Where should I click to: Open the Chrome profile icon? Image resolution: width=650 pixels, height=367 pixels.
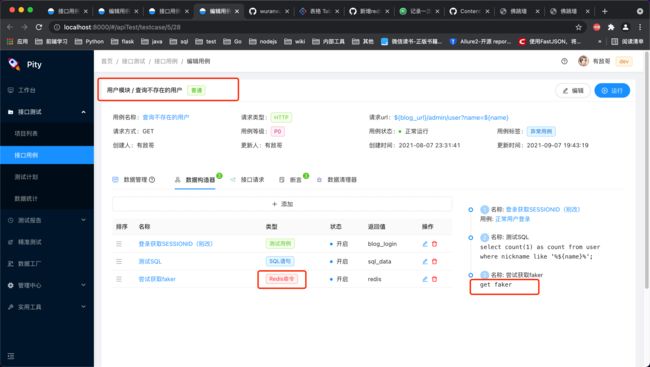(626, 27)
